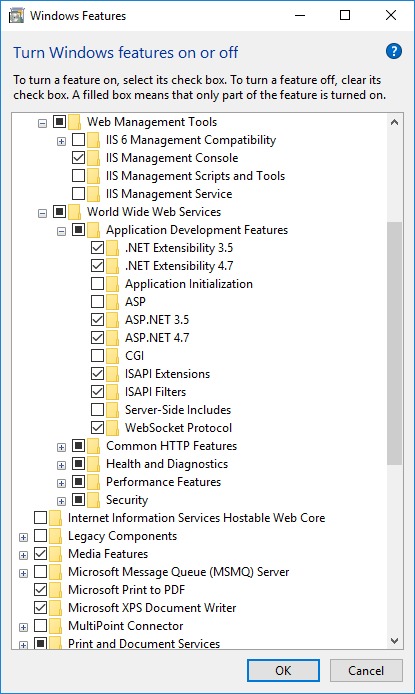Click the OK button
Image resolution: width=415 pixels, height=694 pixels.
tap(283, 671)
